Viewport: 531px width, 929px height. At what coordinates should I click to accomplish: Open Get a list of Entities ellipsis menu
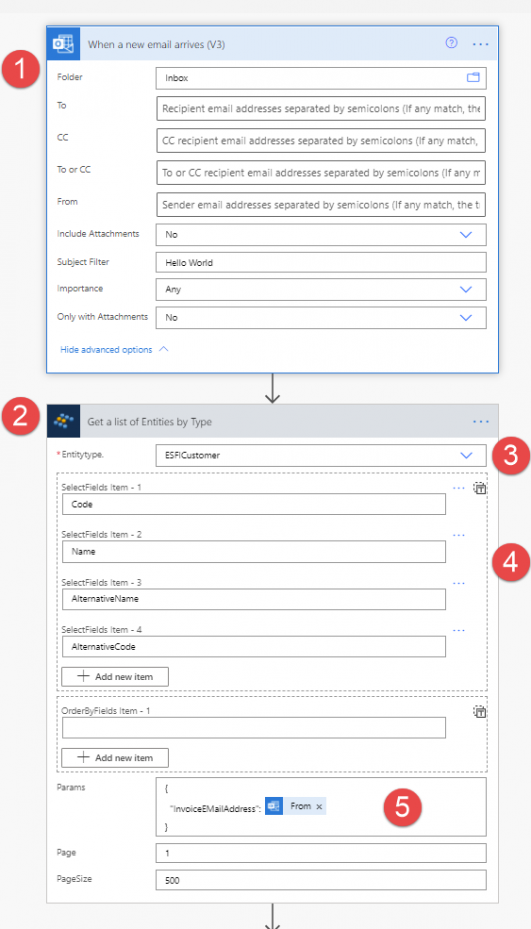(481, 422)
